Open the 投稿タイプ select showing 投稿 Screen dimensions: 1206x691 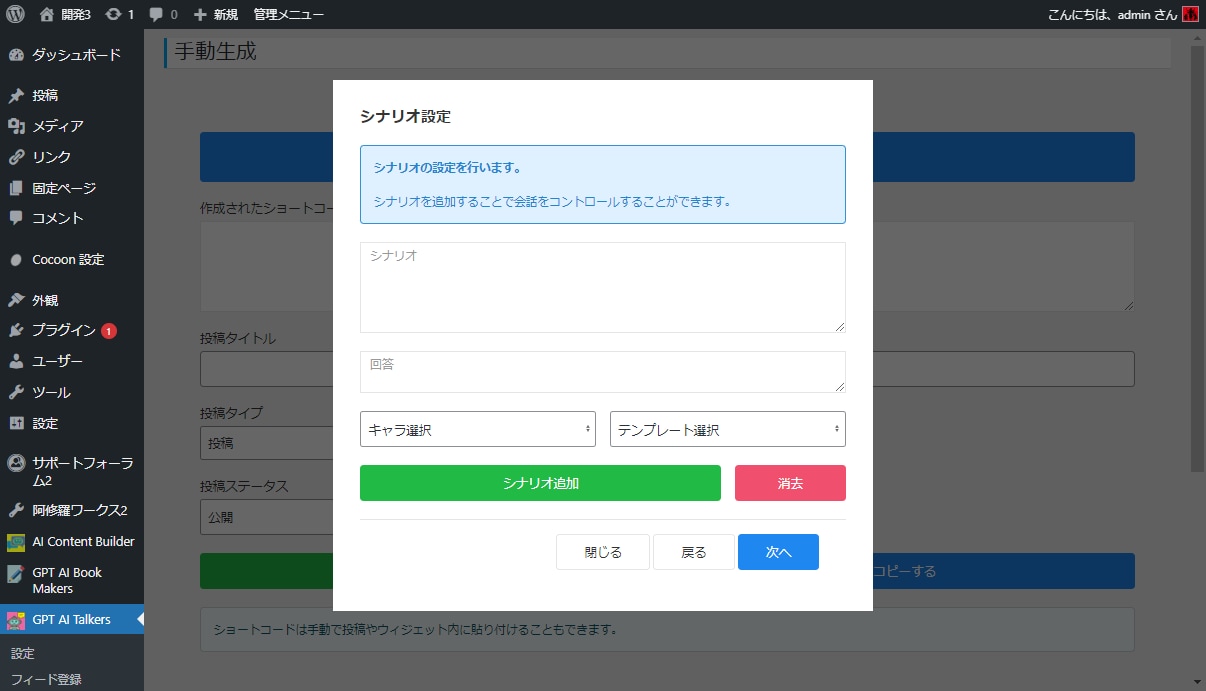(266, 443)
